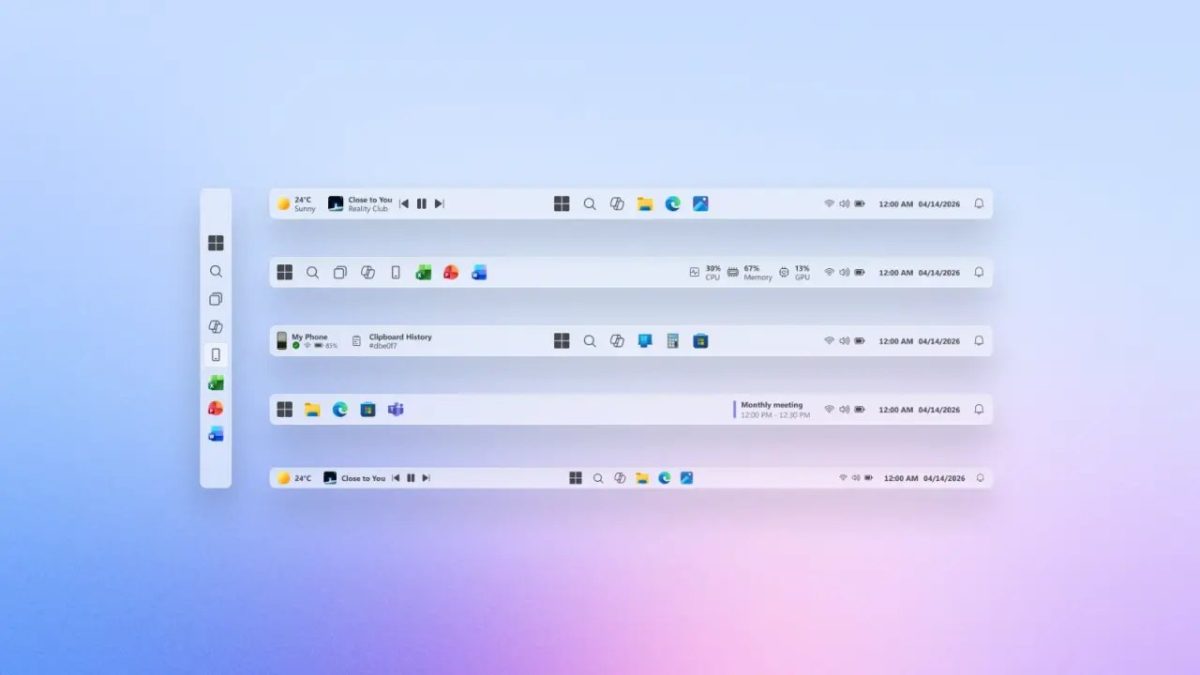
Task: Open the Close to You Reality Club widget
Action: (360, 204)
